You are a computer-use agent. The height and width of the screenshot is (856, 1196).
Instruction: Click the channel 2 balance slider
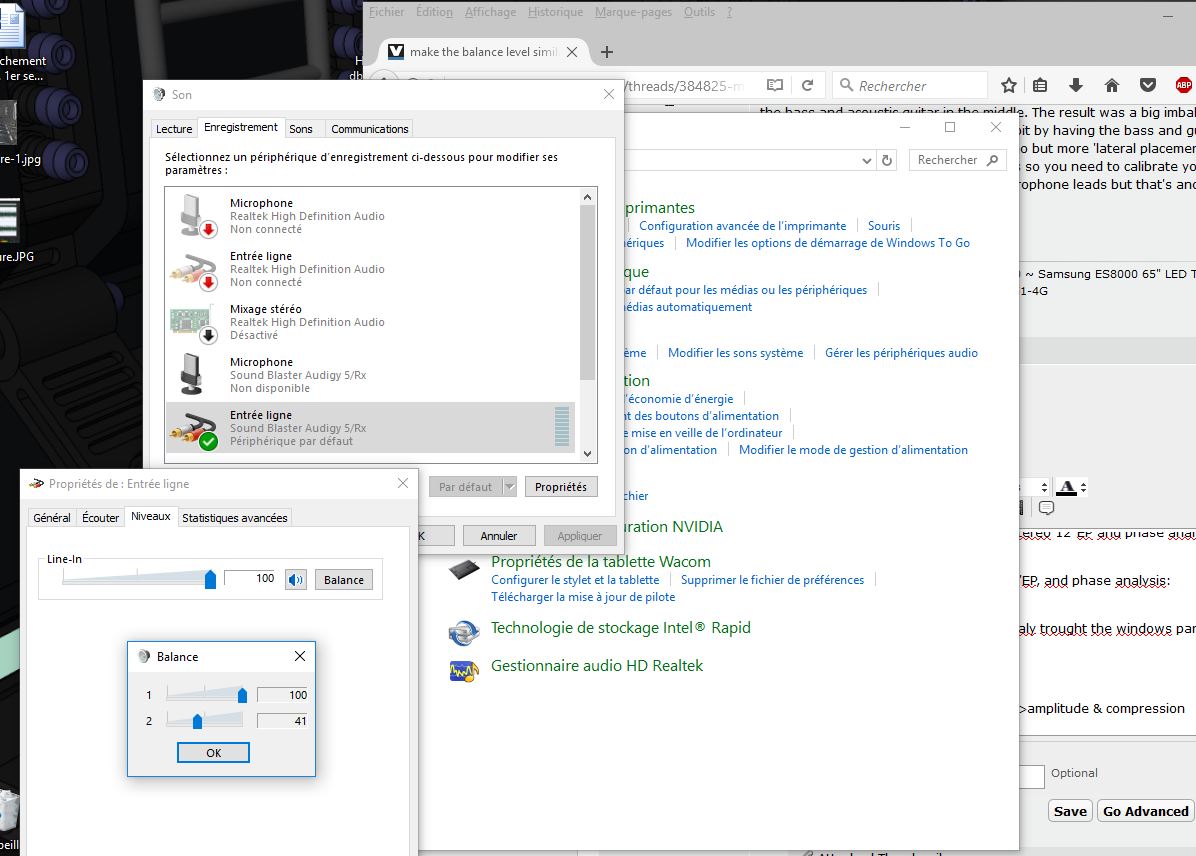197,721
